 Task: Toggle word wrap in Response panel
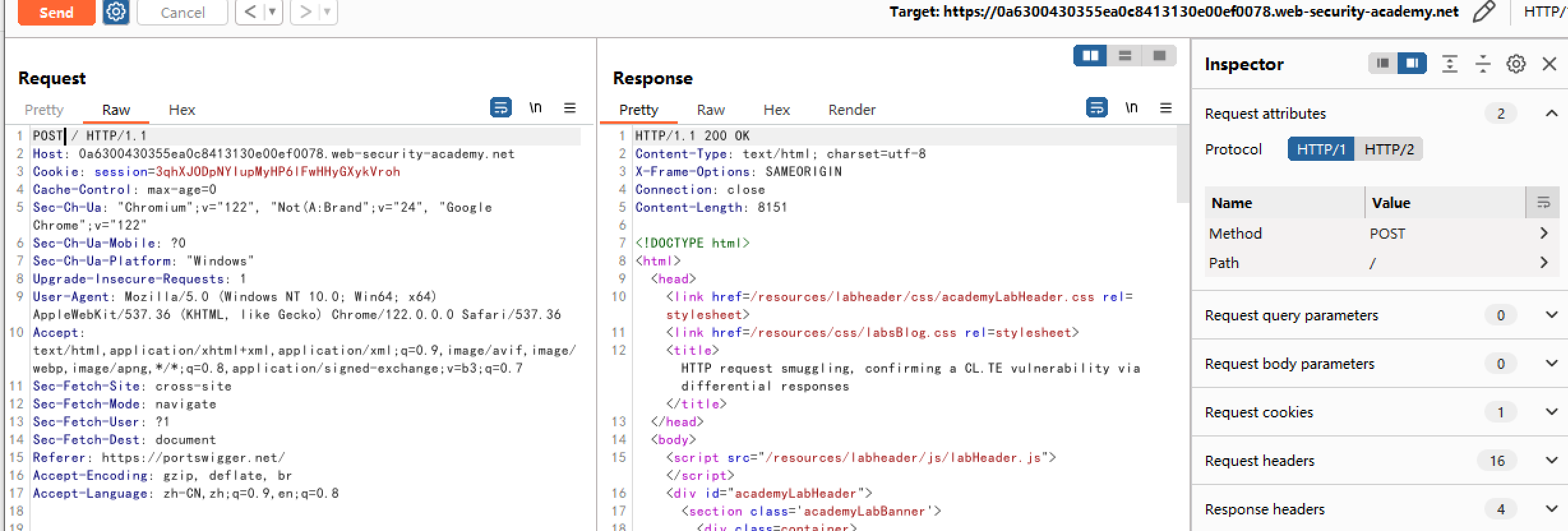pyautogui.click(x=1096, y=108)
